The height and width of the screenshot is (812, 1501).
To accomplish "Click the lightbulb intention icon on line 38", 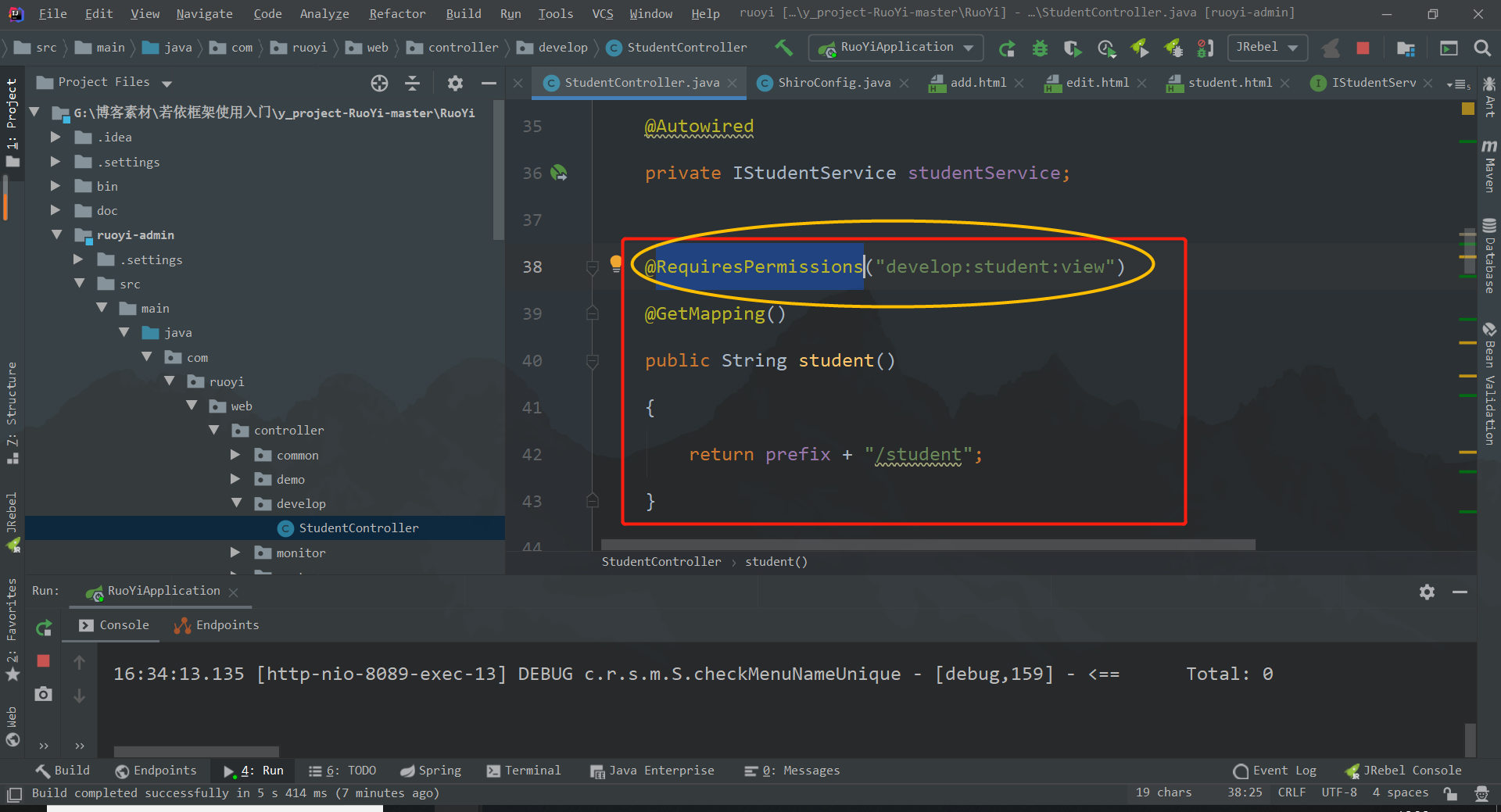I will click(x=616, y=263).
